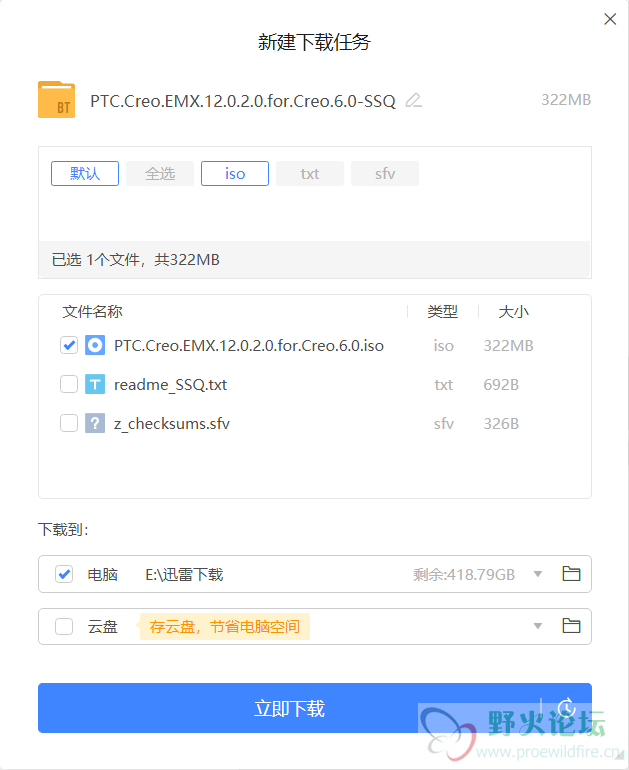Click the z_checksums.sfv unknown file icon
629x770 pixels.
95,423
